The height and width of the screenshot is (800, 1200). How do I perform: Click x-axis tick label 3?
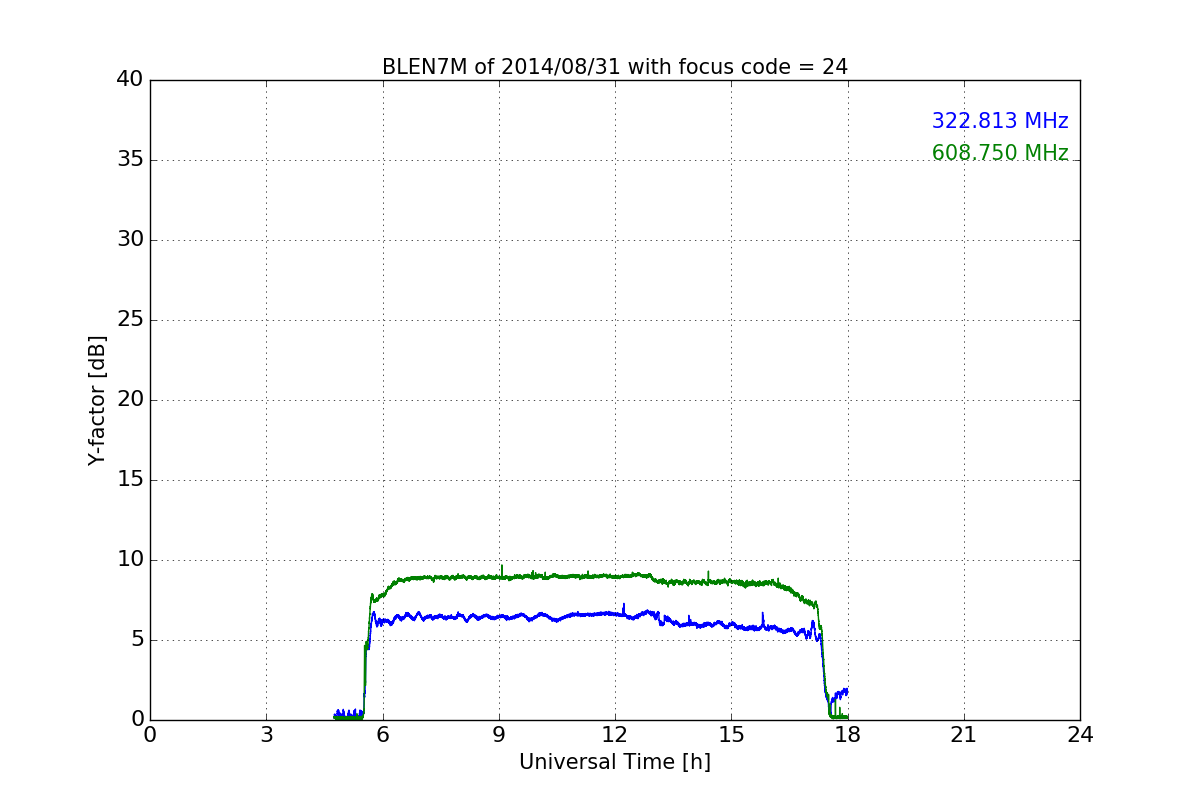tap(266, 735)
